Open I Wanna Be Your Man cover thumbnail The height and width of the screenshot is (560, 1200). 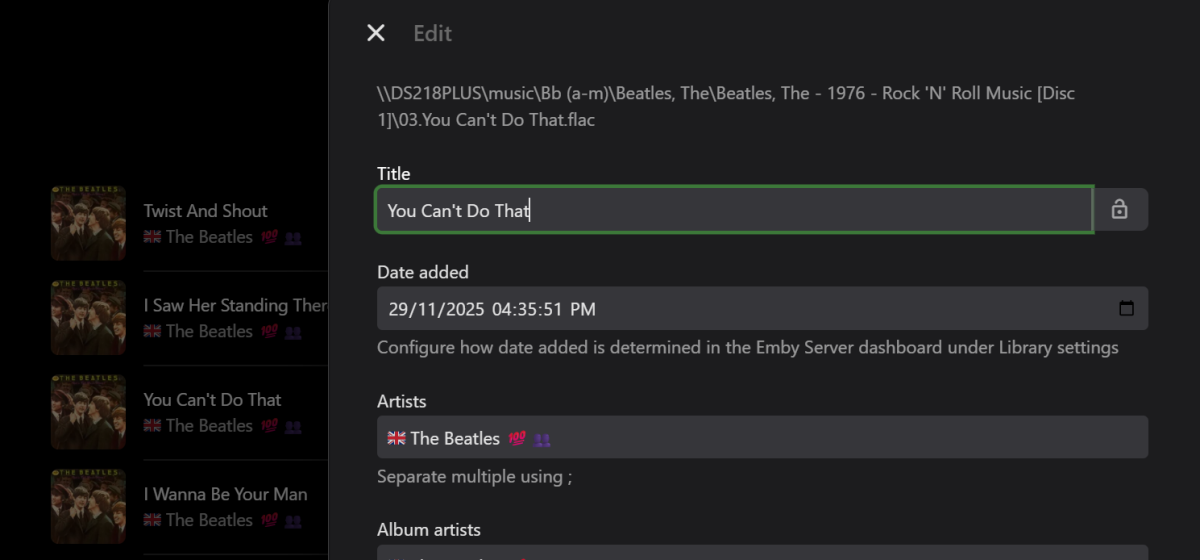(88, 506)
